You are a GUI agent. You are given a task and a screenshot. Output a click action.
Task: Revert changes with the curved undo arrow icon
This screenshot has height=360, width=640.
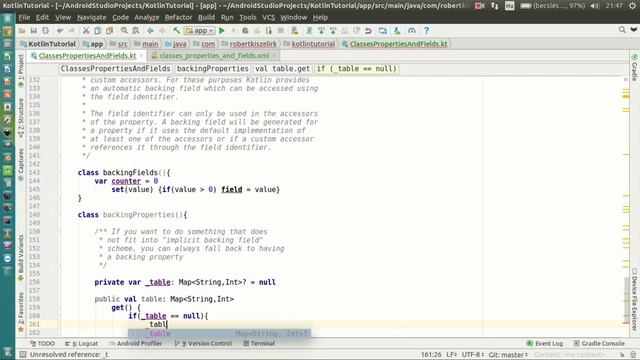pos(368,31)
